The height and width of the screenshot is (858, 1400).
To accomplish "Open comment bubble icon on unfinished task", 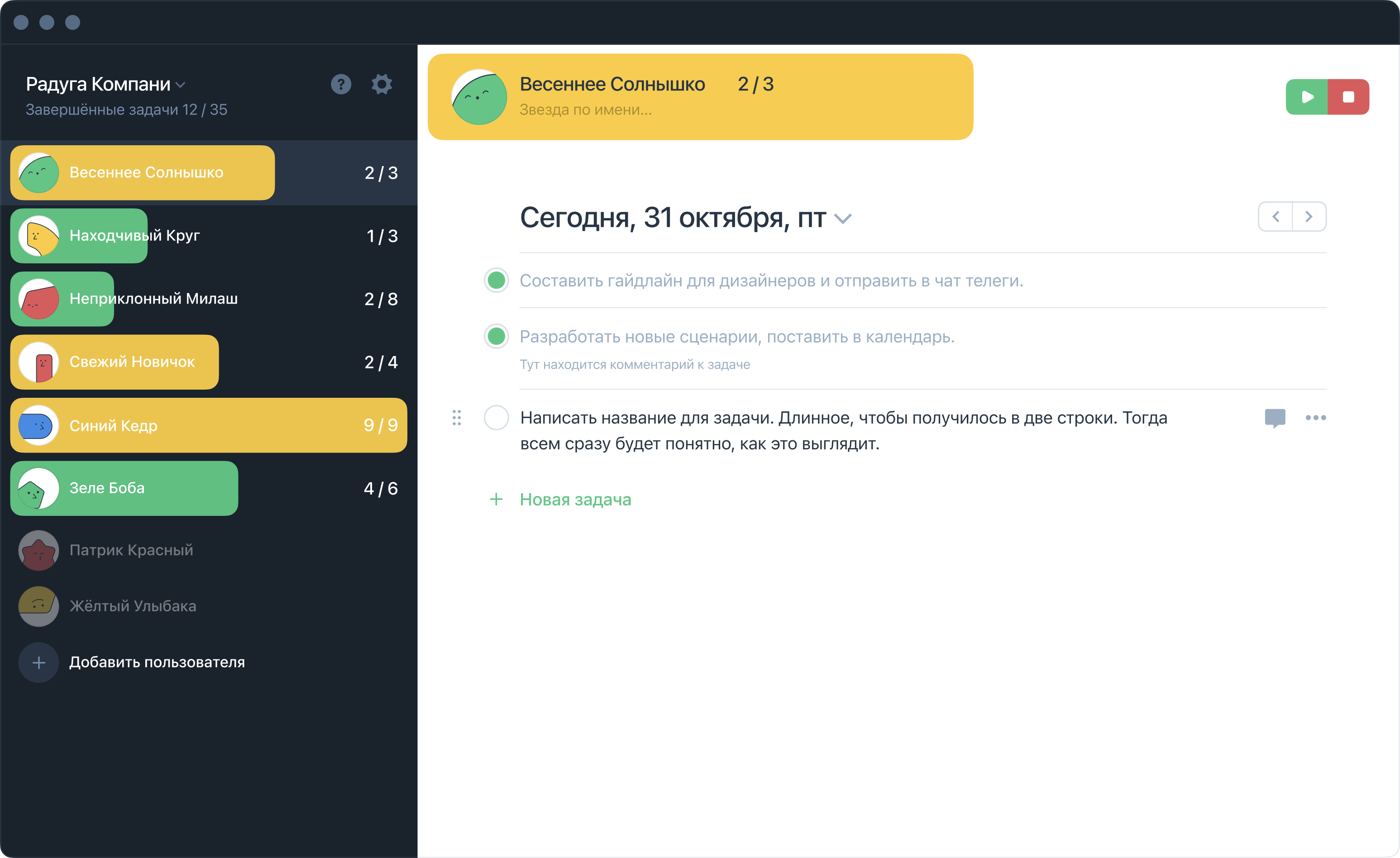I will click(x=1275, y=418).
